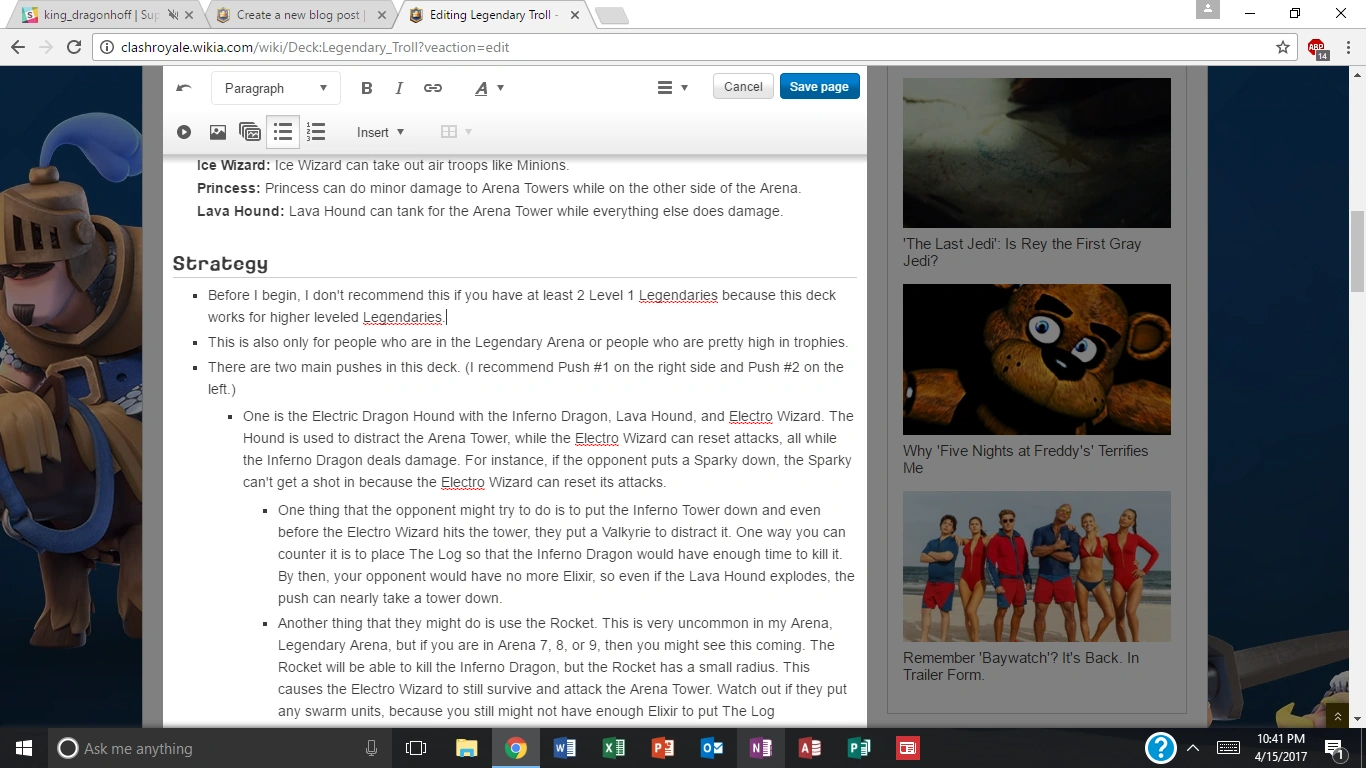Open the table insertion dropdown

(x=456, y=132)
